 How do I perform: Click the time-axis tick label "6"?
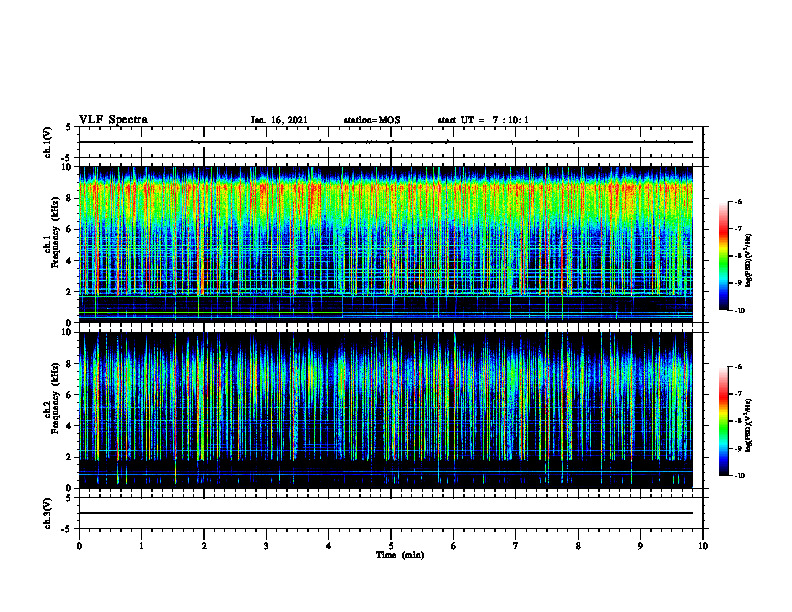tap(454, 546)
